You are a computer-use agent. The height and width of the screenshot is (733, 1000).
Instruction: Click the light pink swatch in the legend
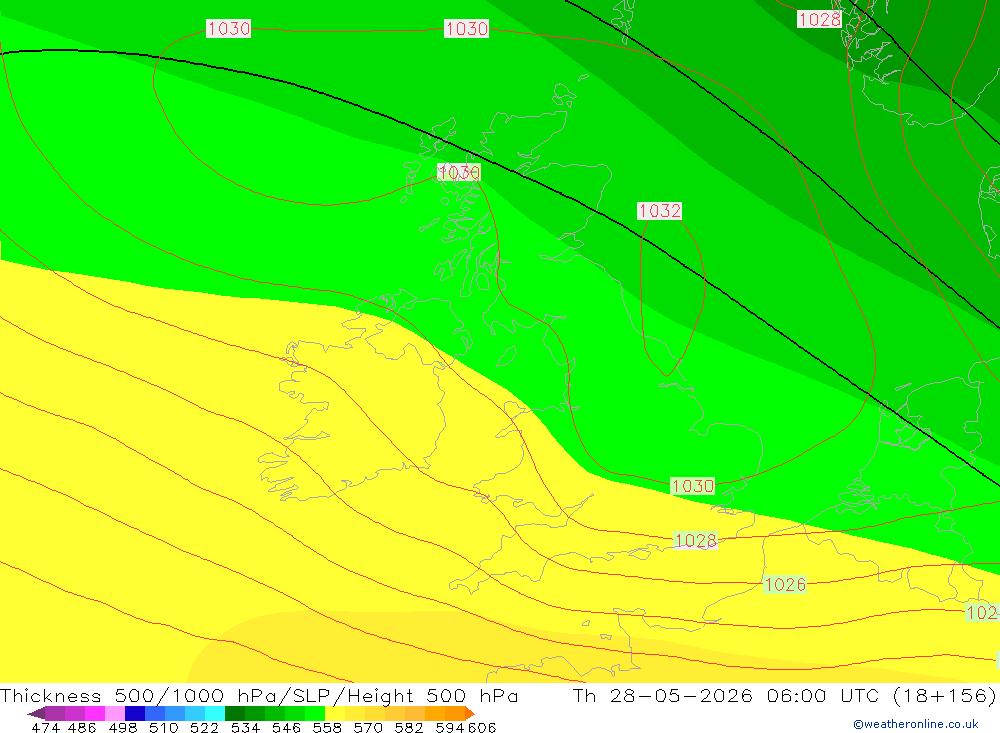click(x=115, y=713)
